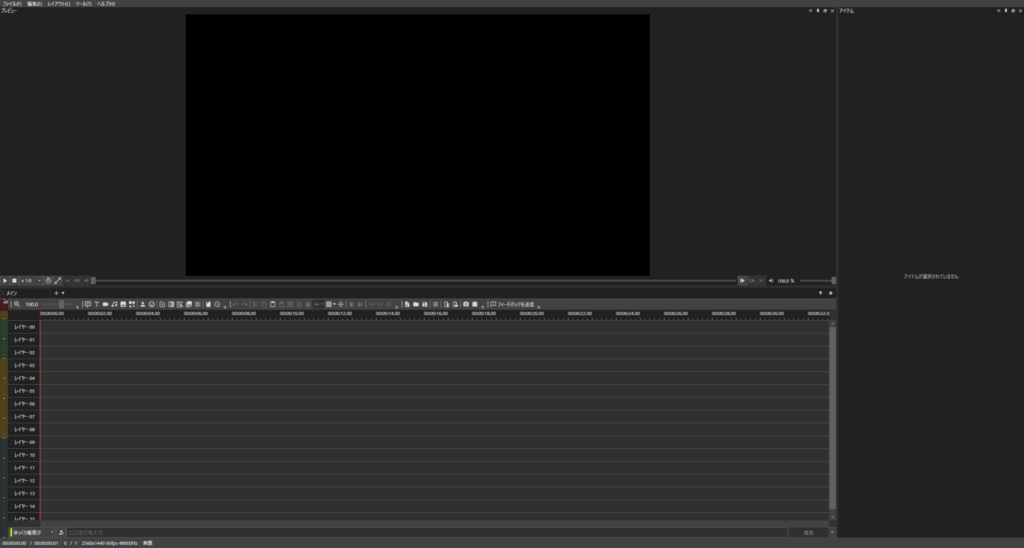
Task: Open the ゆっくり魔理沙 character dropdown
Action: pos(33,533)
